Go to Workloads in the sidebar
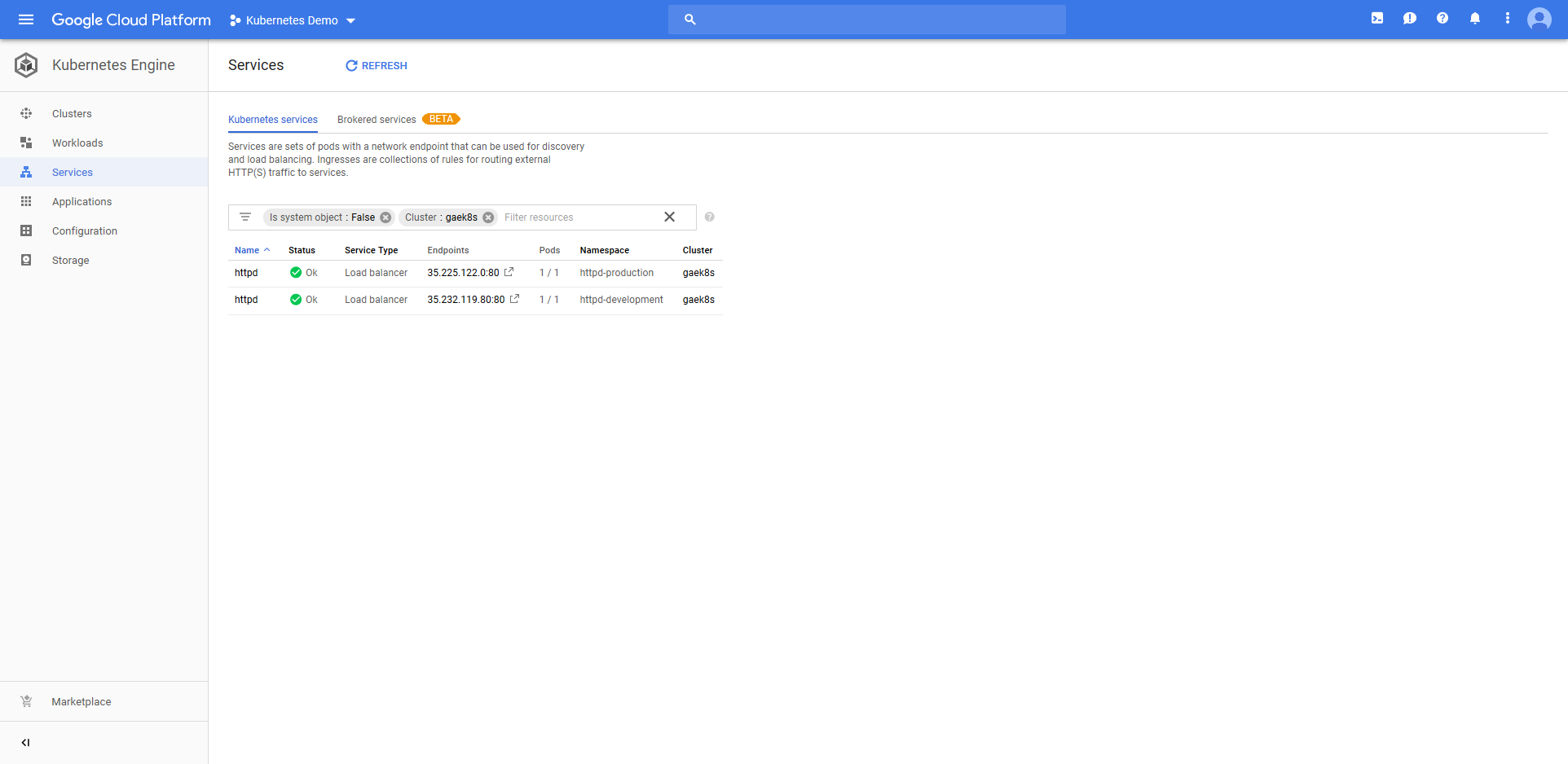The height and width of the screenshot is (764, 1568). click(77, 143)
